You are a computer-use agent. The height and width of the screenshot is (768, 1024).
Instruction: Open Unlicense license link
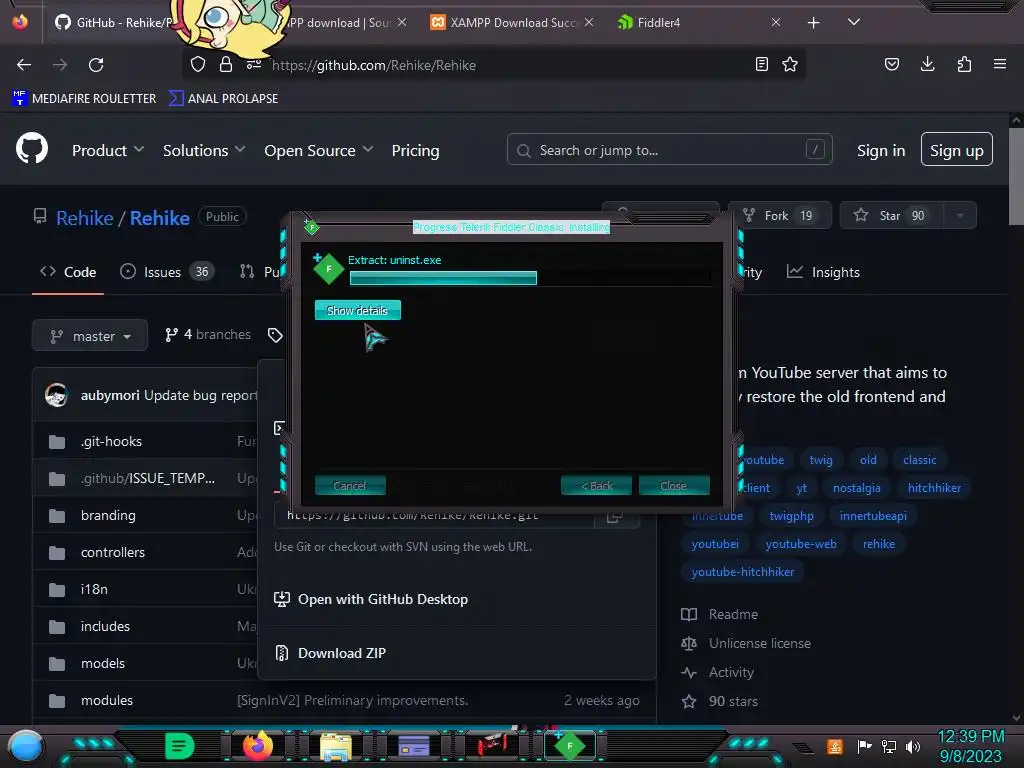(745, 643)
